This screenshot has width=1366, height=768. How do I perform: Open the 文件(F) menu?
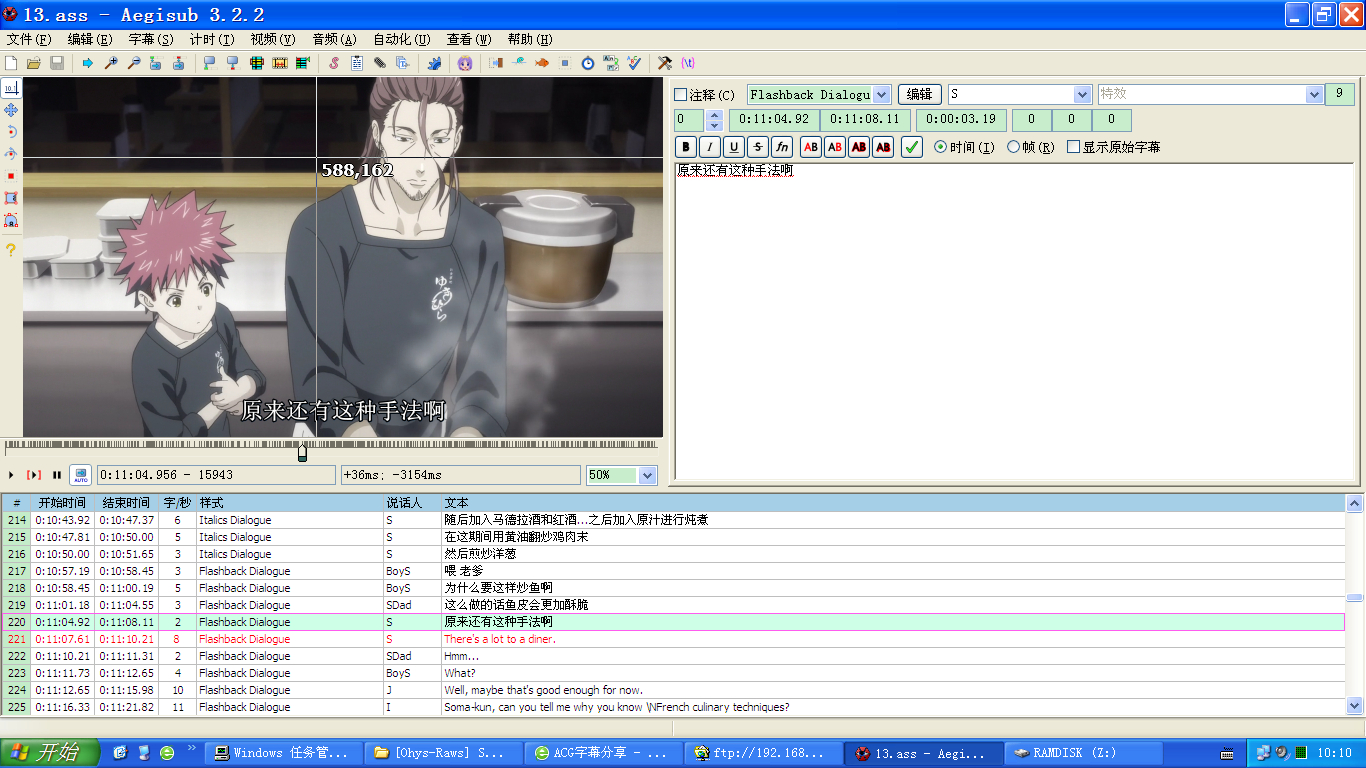click(29, 40)
